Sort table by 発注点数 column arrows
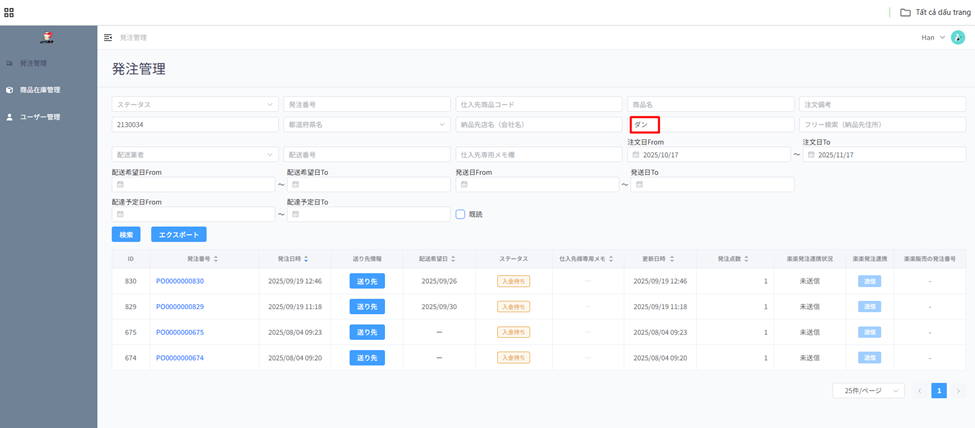This screenshot has width=975, height=428. [746, 259]
